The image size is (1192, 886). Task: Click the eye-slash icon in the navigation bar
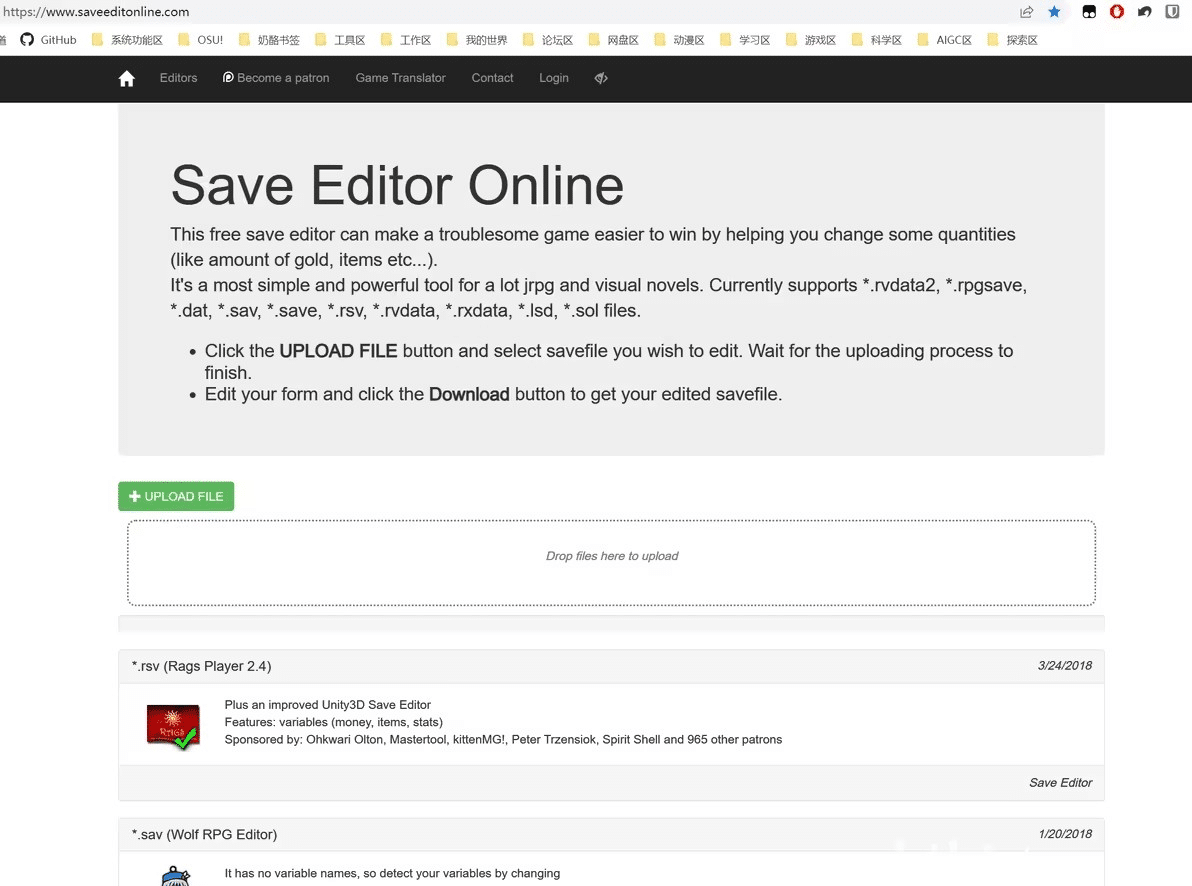601,77
